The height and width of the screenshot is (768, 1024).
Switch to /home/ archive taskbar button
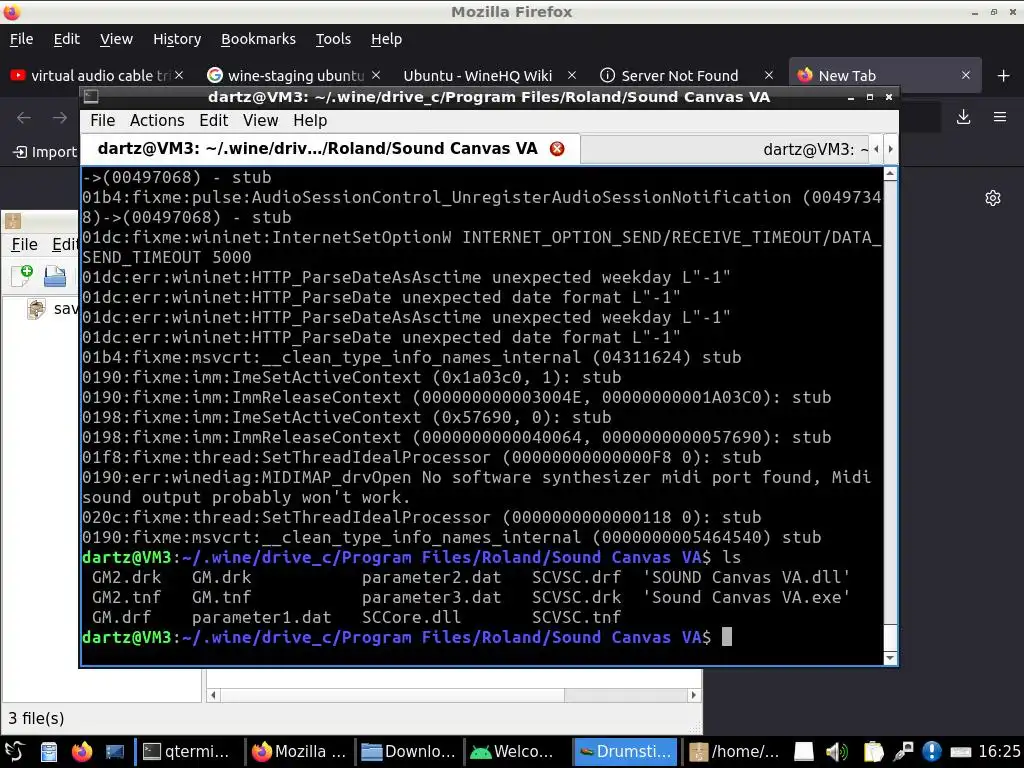(x=734, y=752)
